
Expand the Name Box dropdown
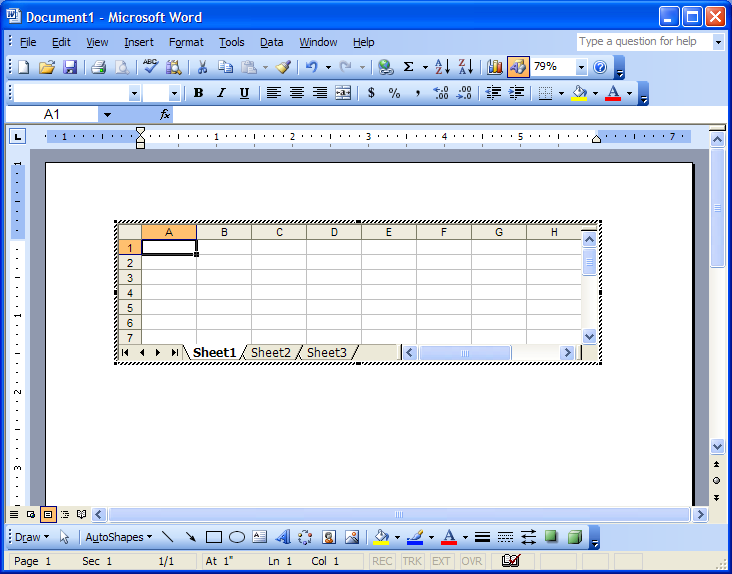tap(107, 115)
